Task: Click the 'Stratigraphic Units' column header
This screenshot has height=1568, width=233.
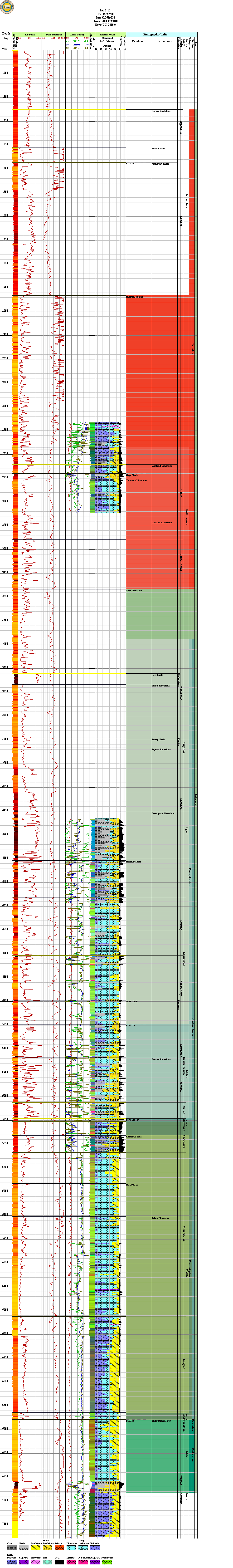Action: click(155, 35)
